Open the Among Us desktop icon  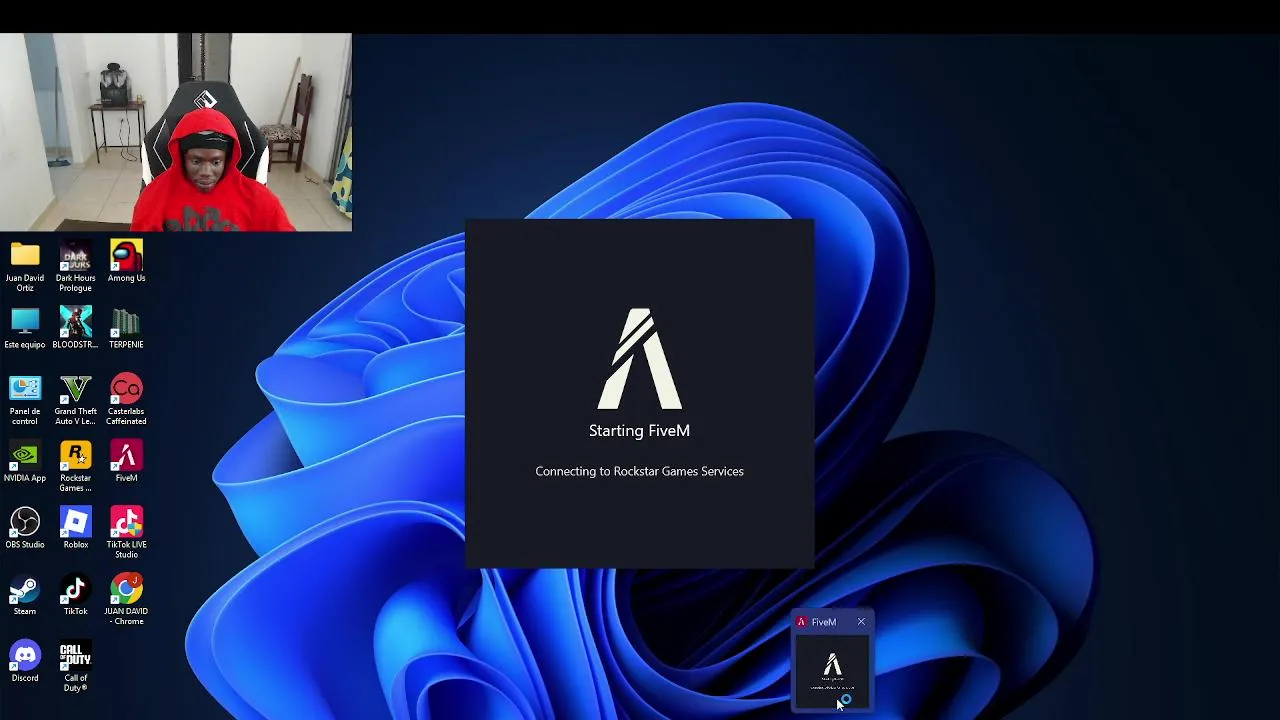(x=126, y=261)
